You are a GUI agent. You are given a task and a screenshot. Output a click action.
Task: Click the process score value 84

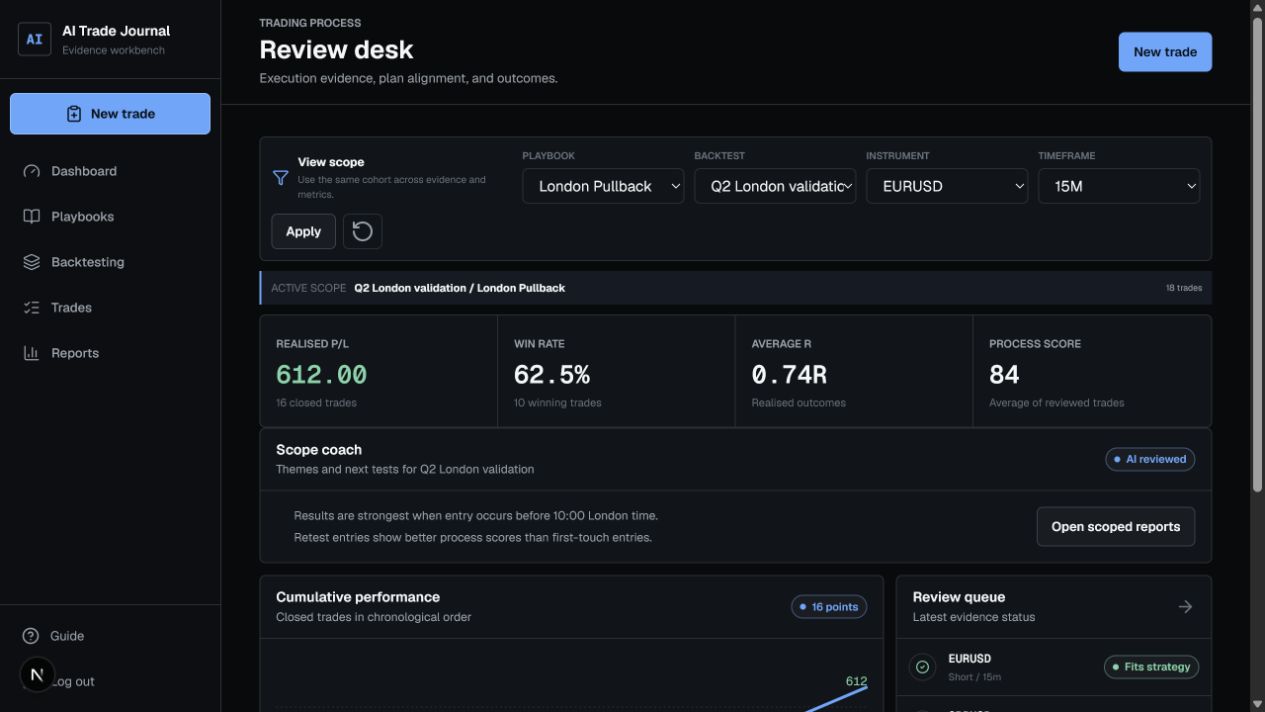tap(1004, 375)
